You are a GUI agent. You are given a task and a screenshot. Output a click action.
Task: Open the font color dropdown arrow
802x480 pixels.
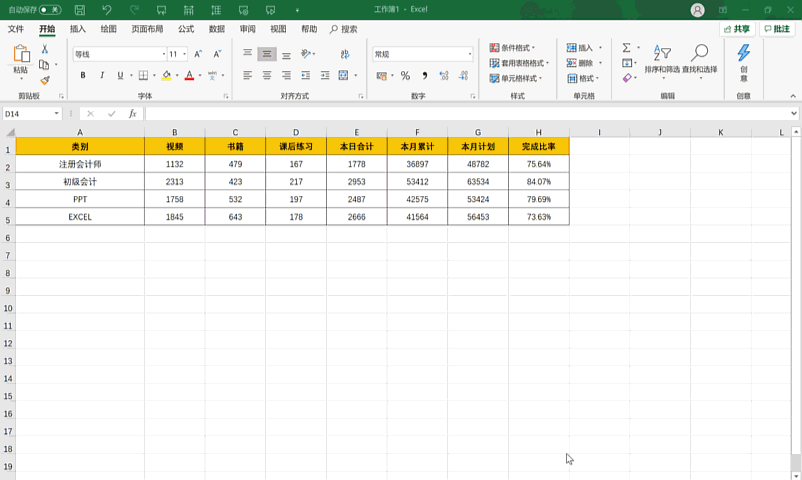coord(200,75)
